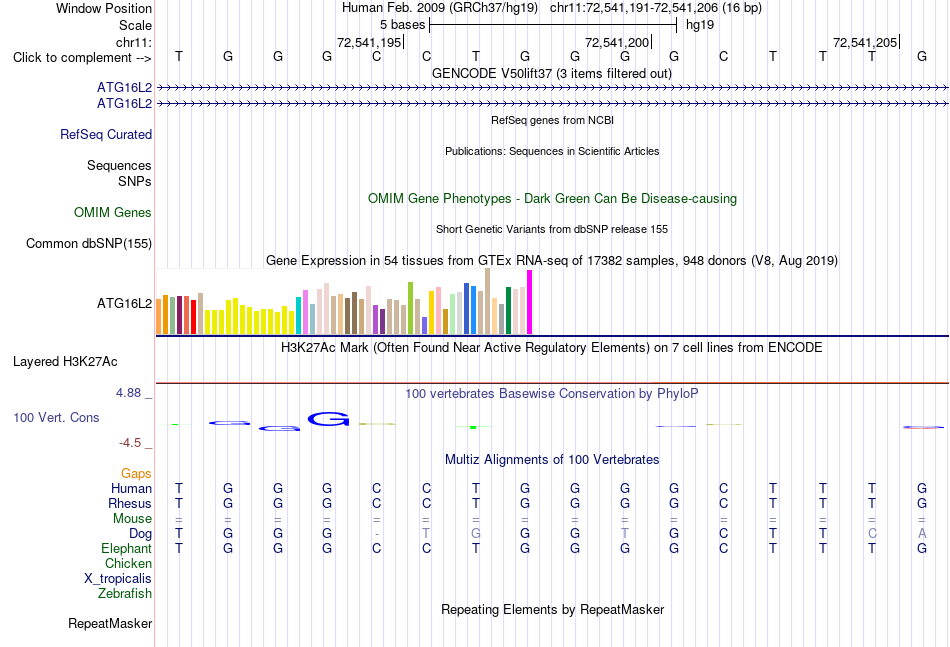The image size is (950, 647).
Task: Open the OMIM Genes track label
Action: pyautogui.click(x=113, y=213)
